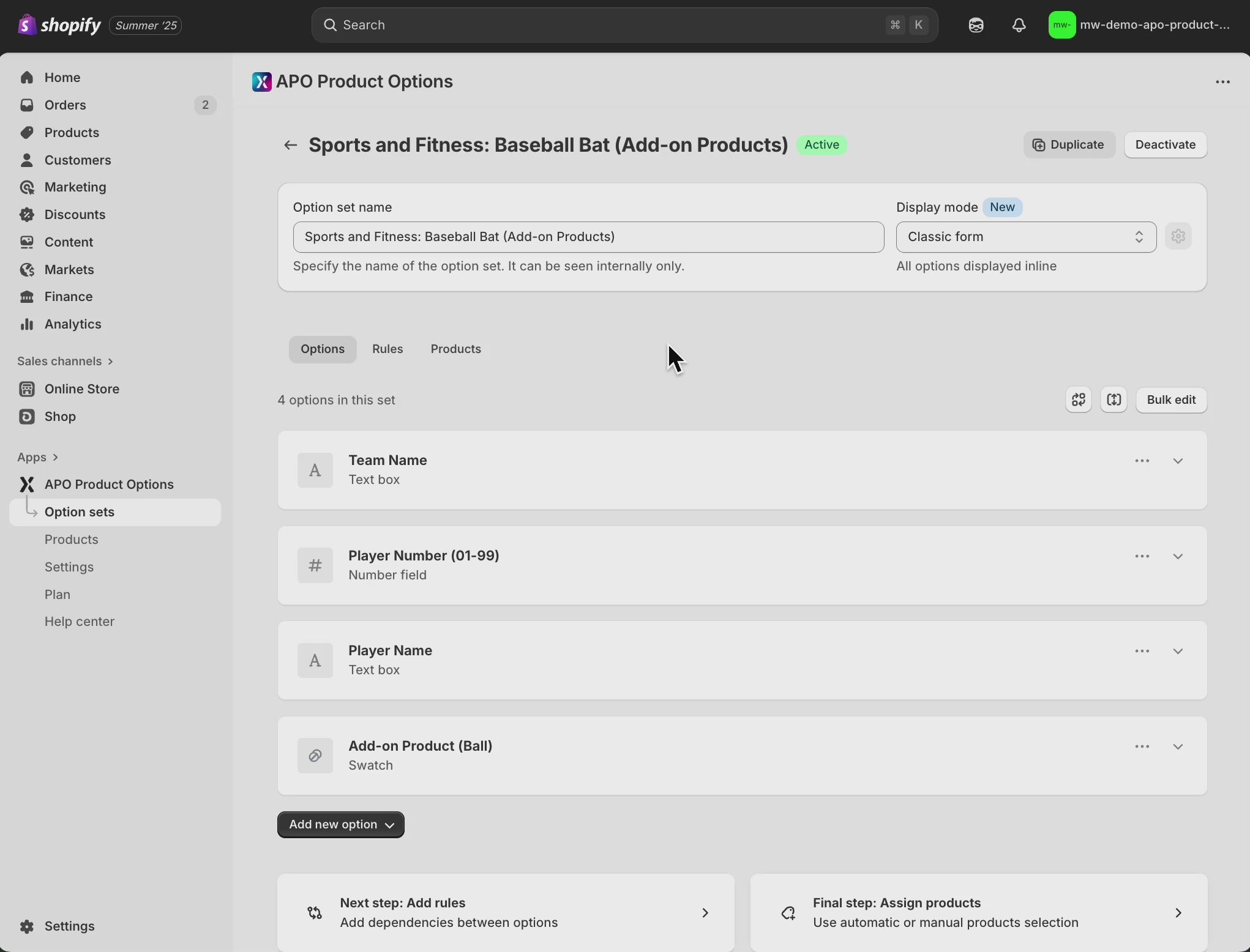Viewport: 1250px width, 952px height.
Task: Open display mode settings gear
Action: [1178, 236]
